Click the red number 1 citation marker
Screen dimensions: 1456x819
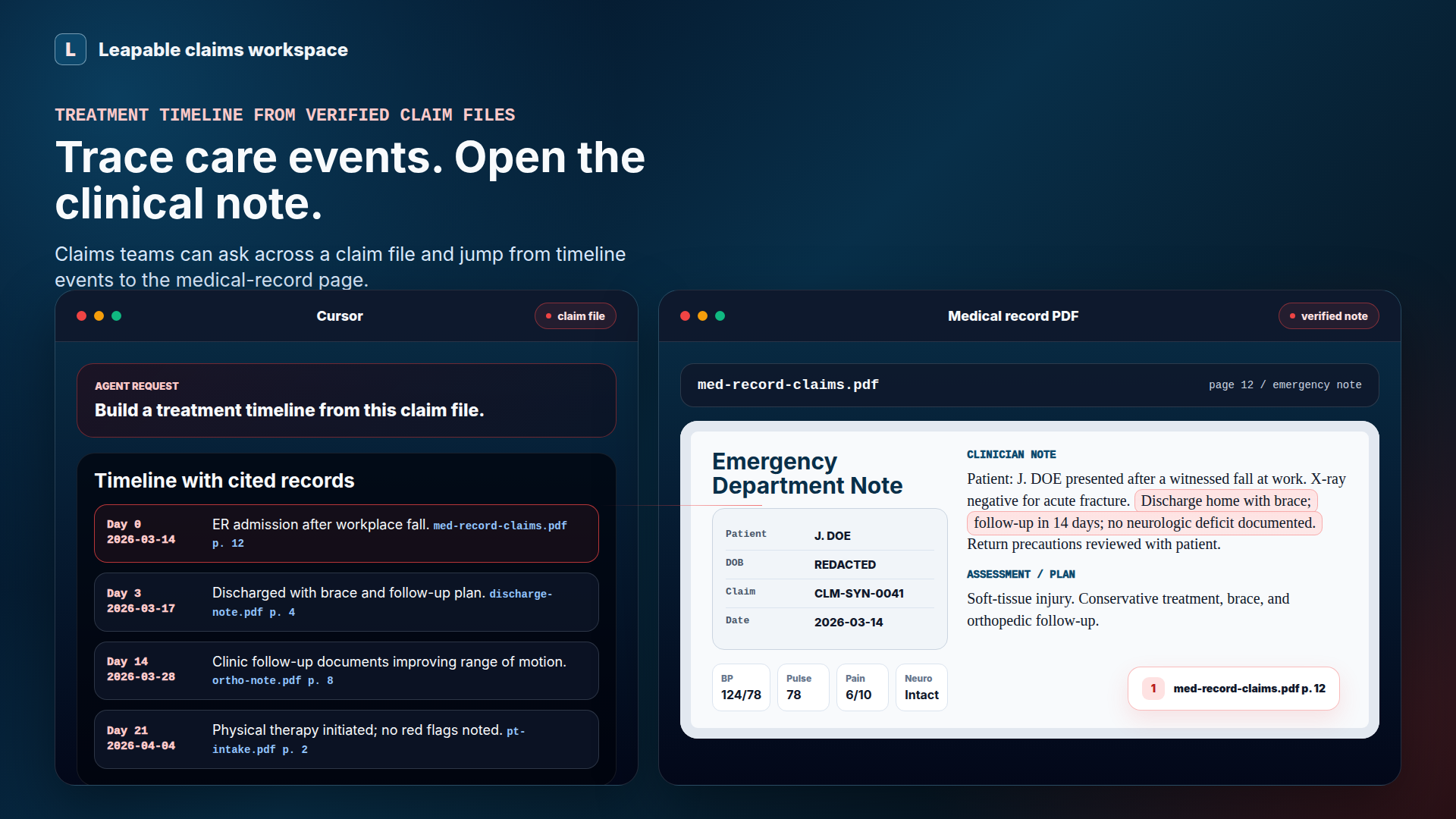pos(1153,689)
